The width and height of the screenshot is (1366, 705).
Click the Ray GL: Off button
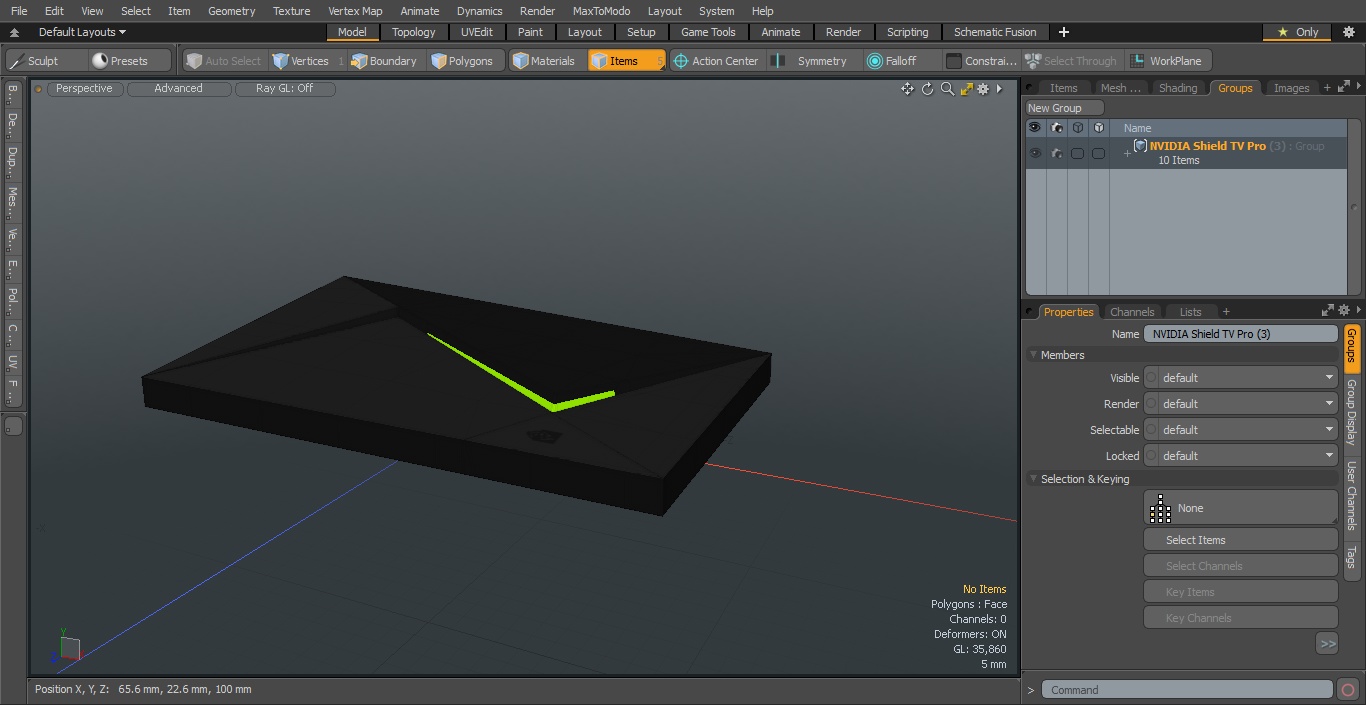click(285, 89)
